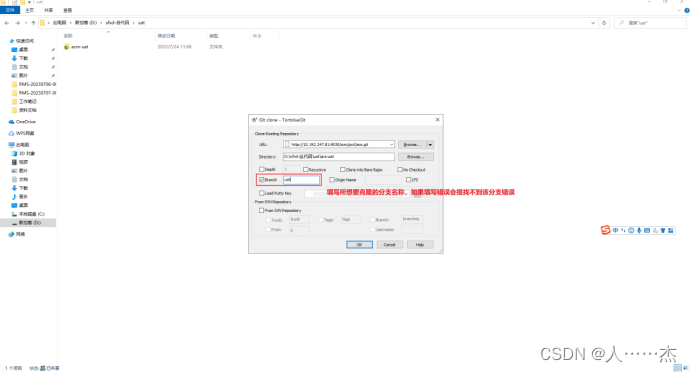This screenshot has width=692, height=372.
Task: Tick From SVN Repository checkbox
Action: tap(262, 210)
